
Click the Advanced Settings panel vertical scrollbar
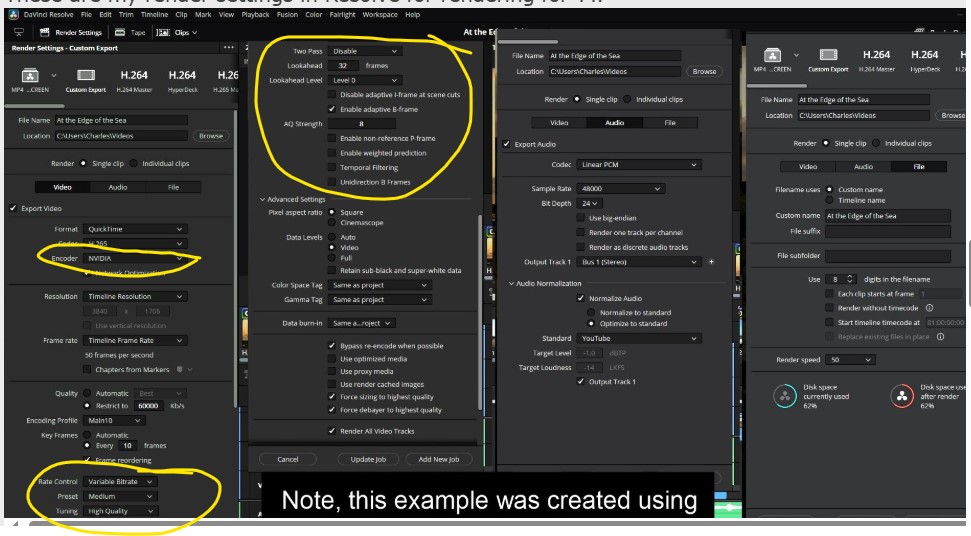tap(479, 313)
